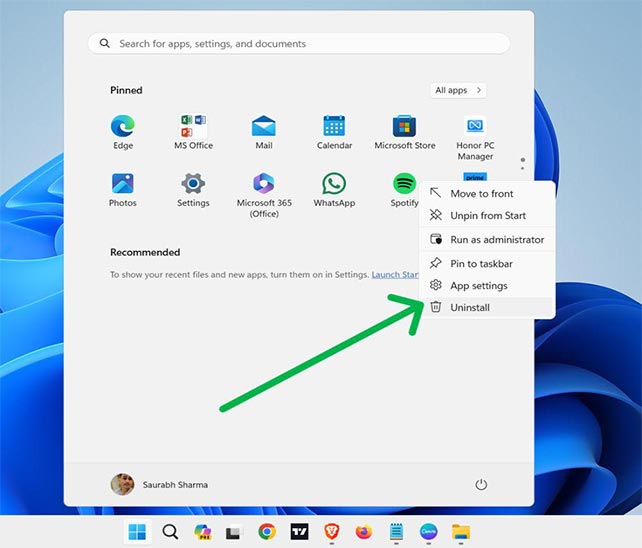
Task: Launch MS Office from pinned apps
Action: coord(193,132)
